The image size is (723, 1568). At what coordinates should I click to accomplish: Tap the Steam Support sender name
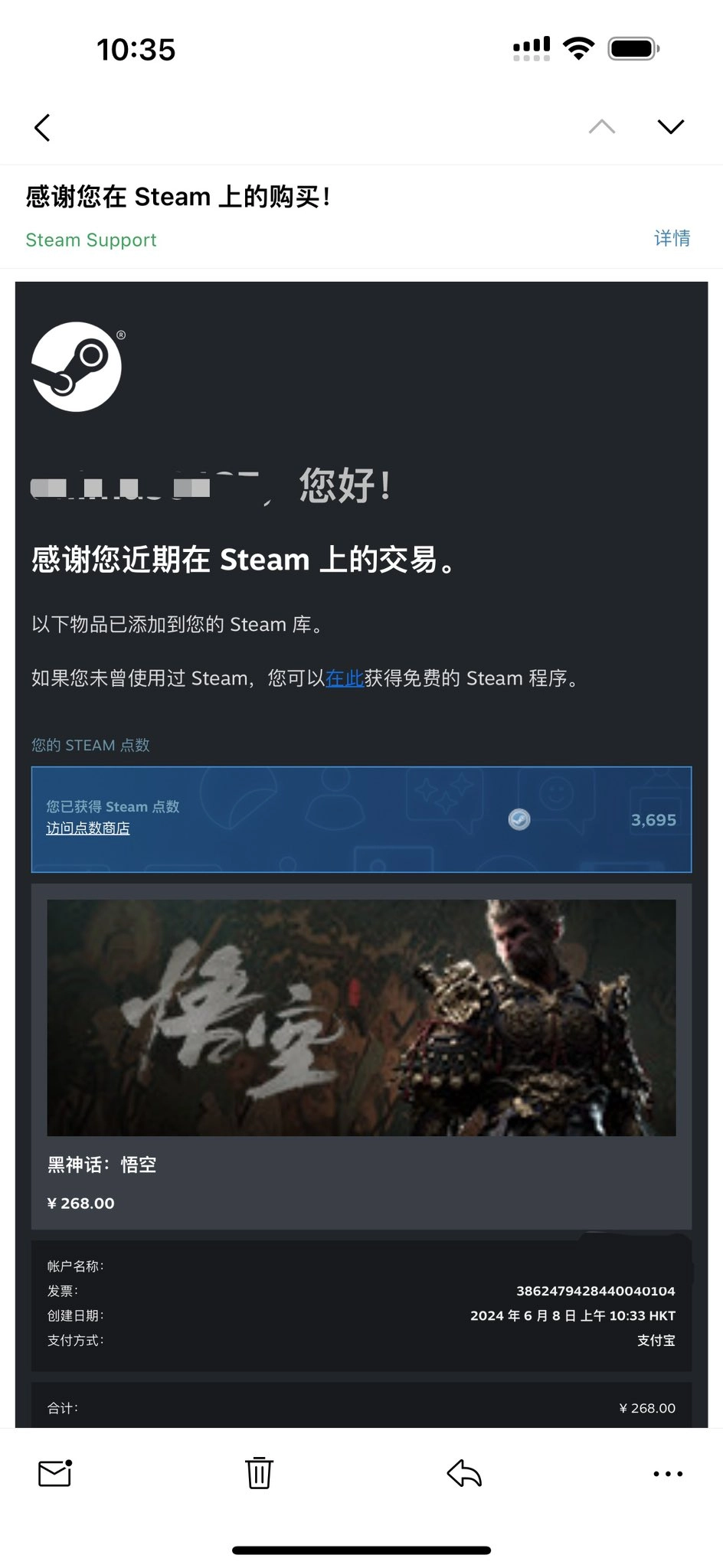point(91,240)
